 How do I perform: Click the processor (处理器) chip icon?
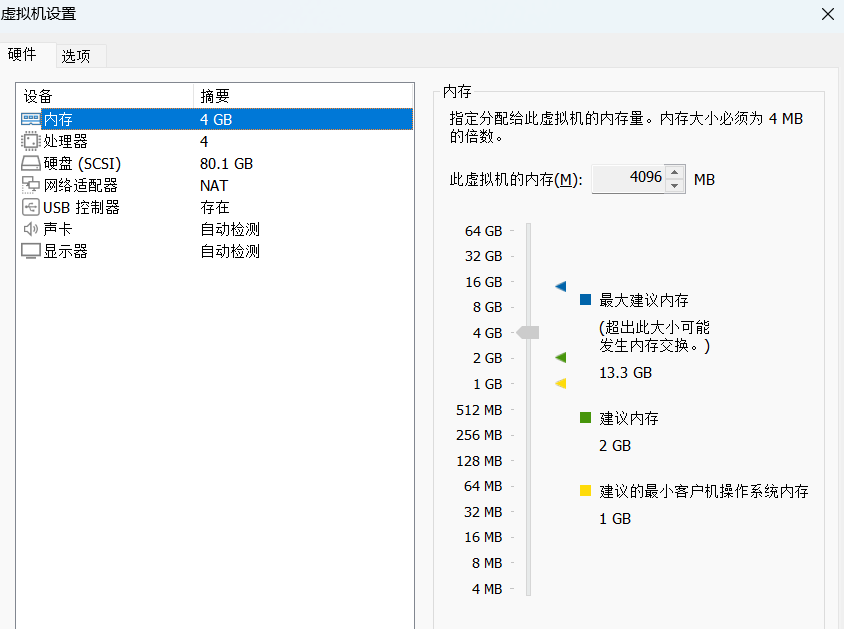coord(31,141)
